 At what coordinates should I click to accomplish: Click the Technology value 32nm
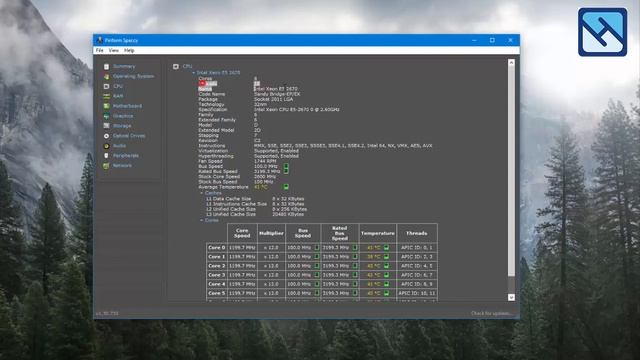point(260,104)
